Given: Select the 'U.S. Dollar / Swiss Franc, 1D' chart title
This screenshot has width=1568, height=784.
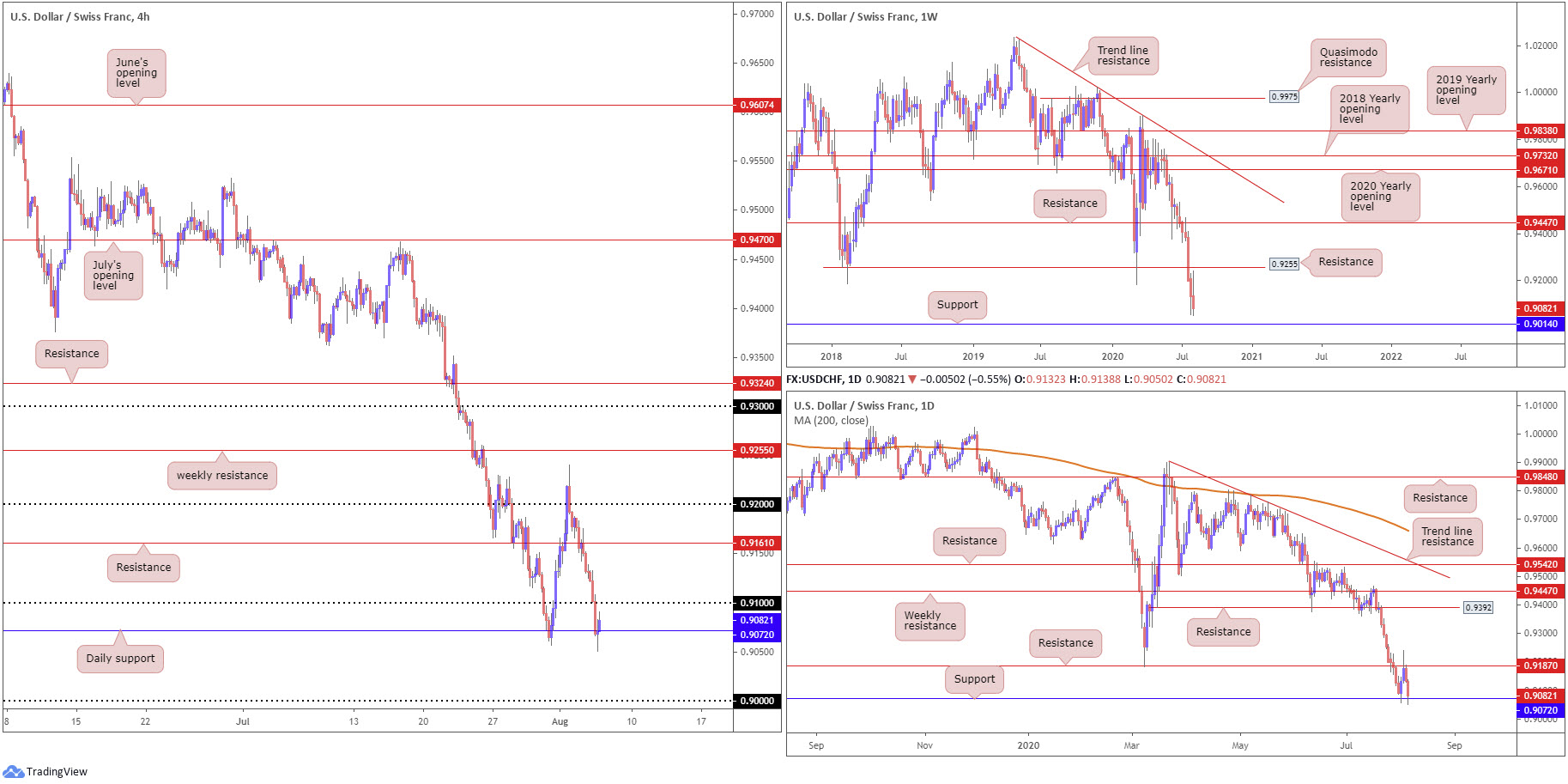Looking at the screenshot, I should coord(863,405).
